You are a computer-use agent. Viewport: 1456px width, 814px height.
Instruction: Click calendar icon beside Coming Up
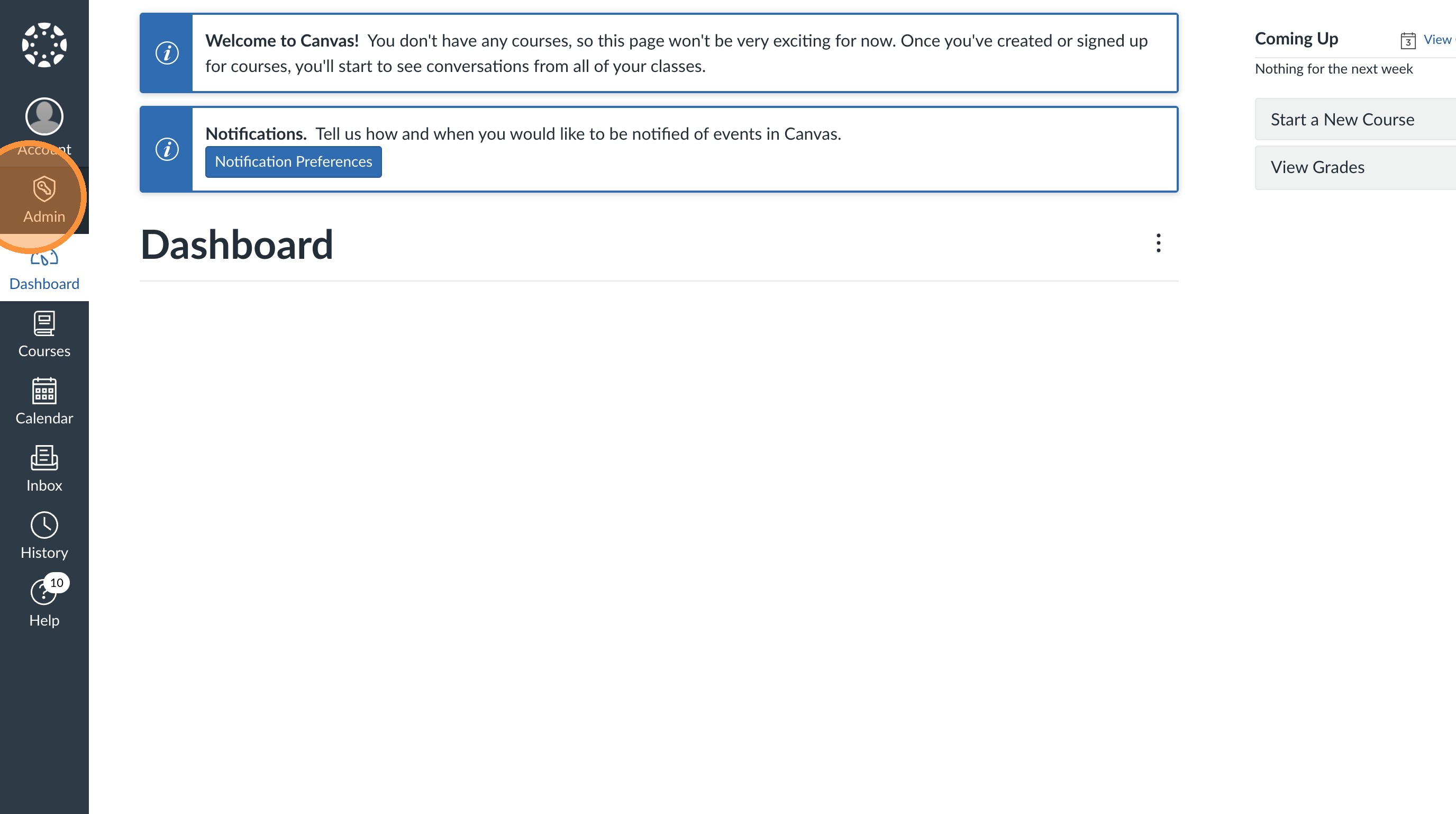1407,41
